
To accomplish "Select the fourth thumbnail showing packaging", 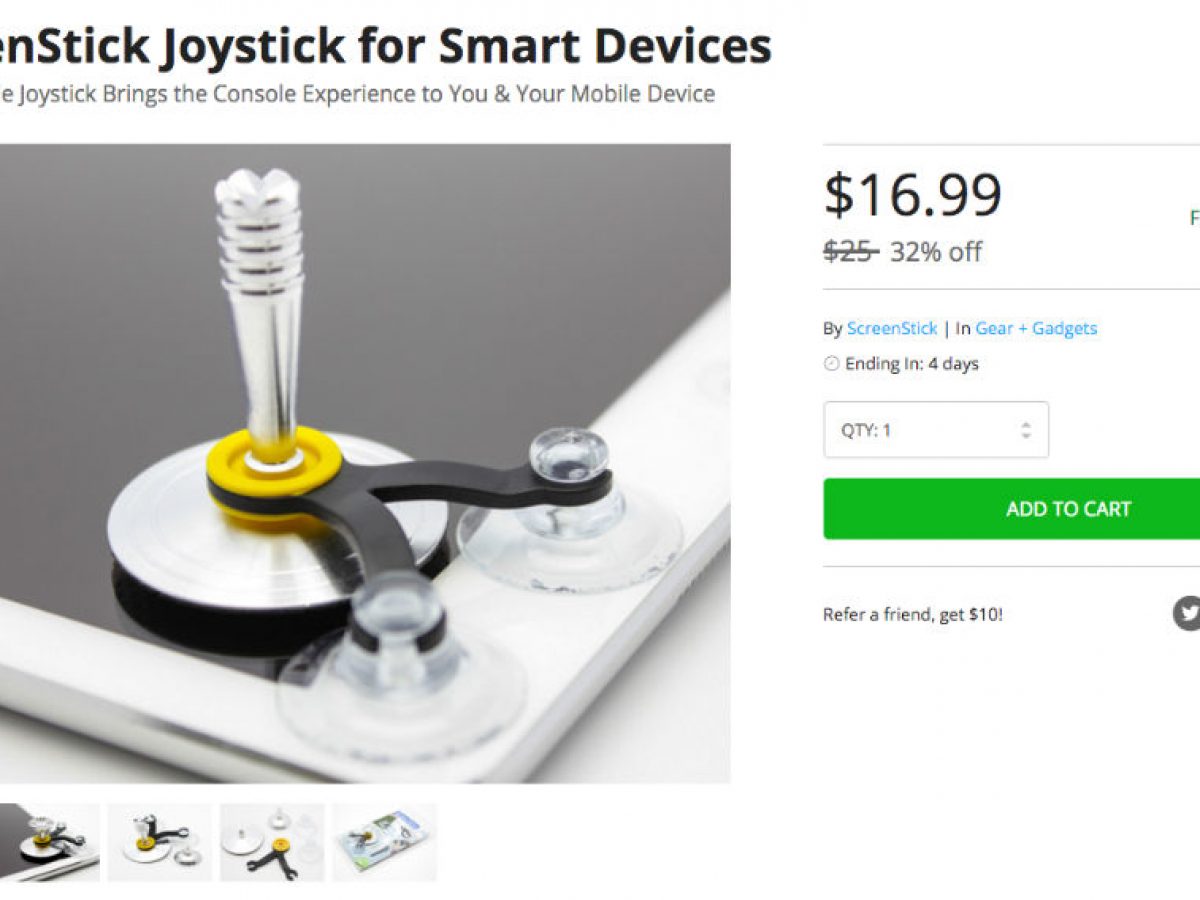I will click(385, 842).
